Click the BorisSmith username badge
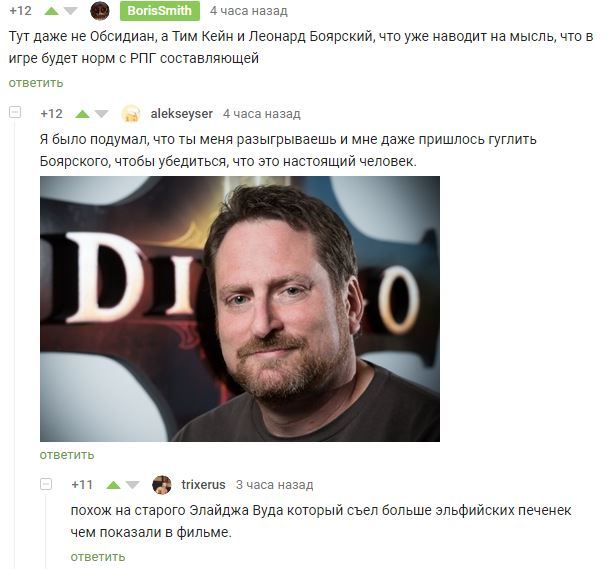 coord(160,11)
